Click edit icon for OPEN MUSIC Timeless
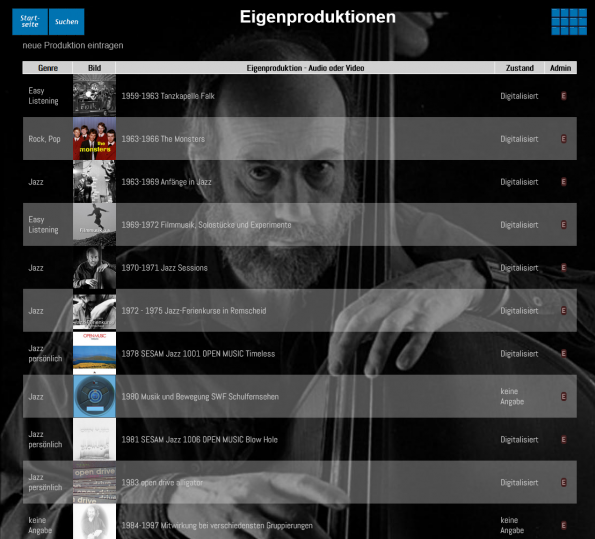Viewport: 595px width, 539px height. [x=564, y=353]
